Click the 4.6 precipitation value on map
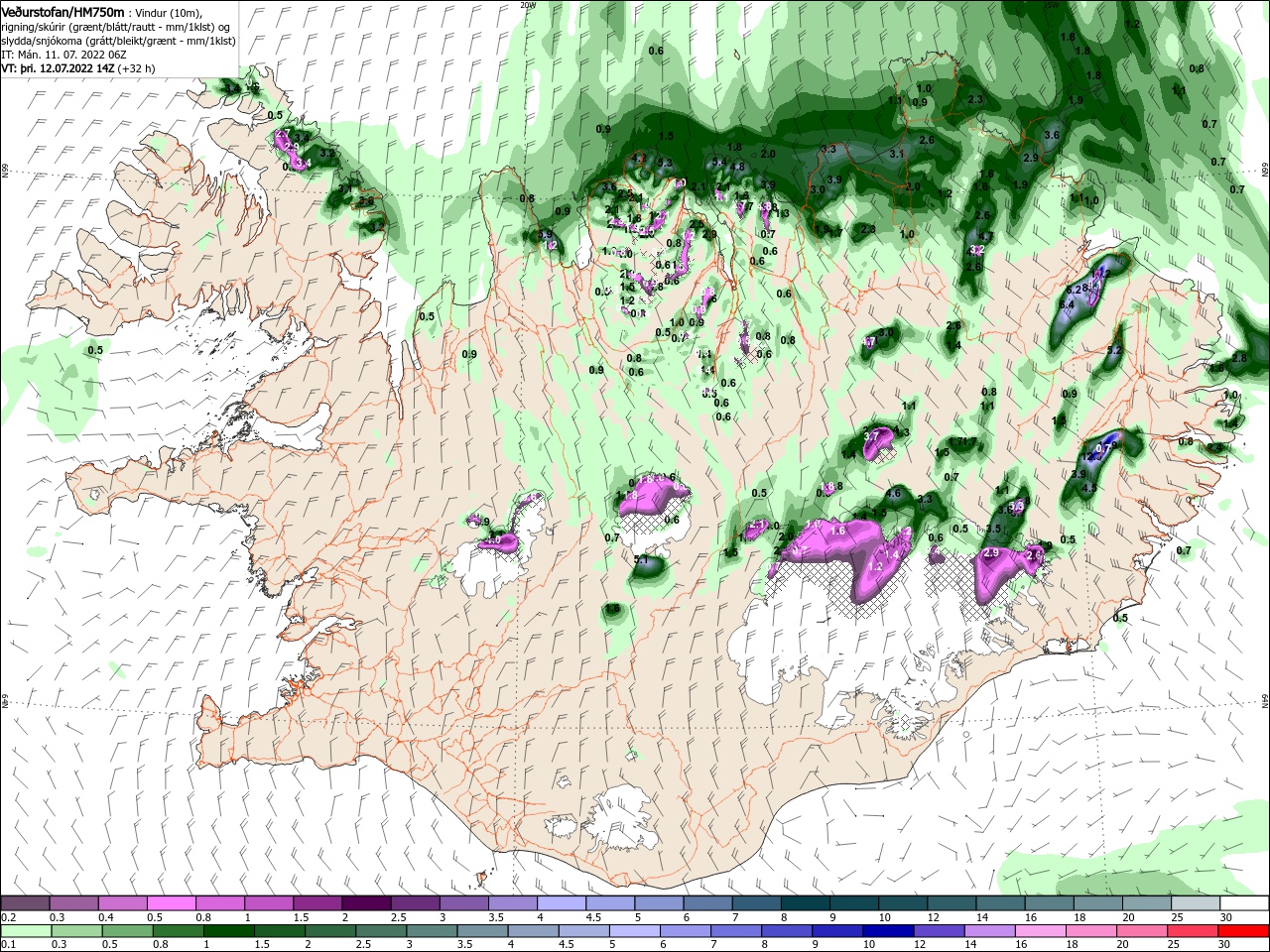The image size is (1270, 952). [x=893, y=493]
